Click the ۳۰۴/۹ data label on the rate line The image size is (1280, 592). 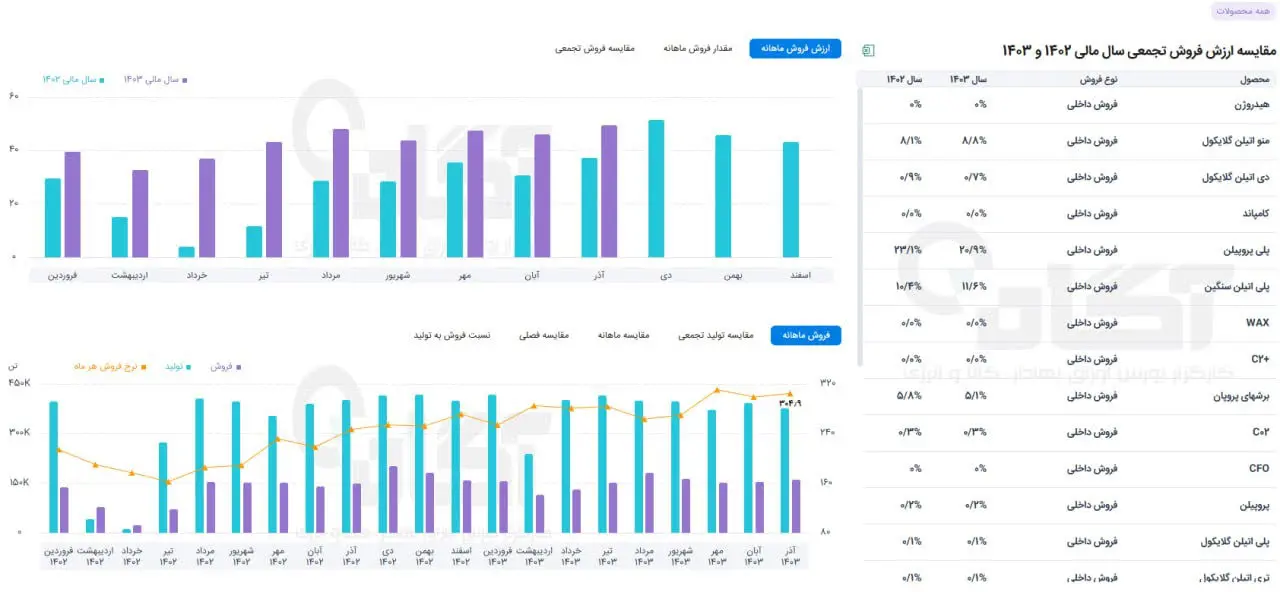(790, 403)
